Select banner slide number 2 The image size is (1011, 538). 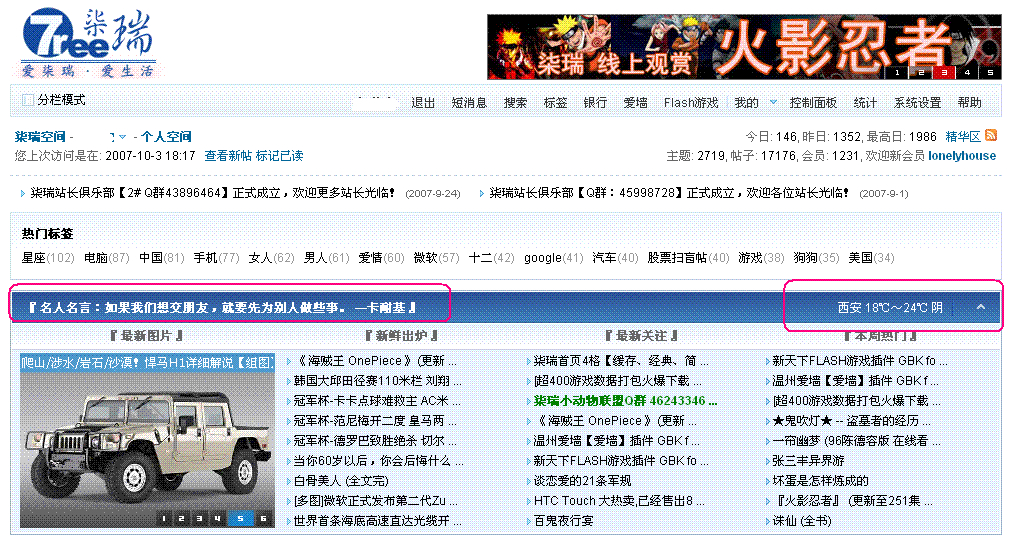tap(921, 73)
